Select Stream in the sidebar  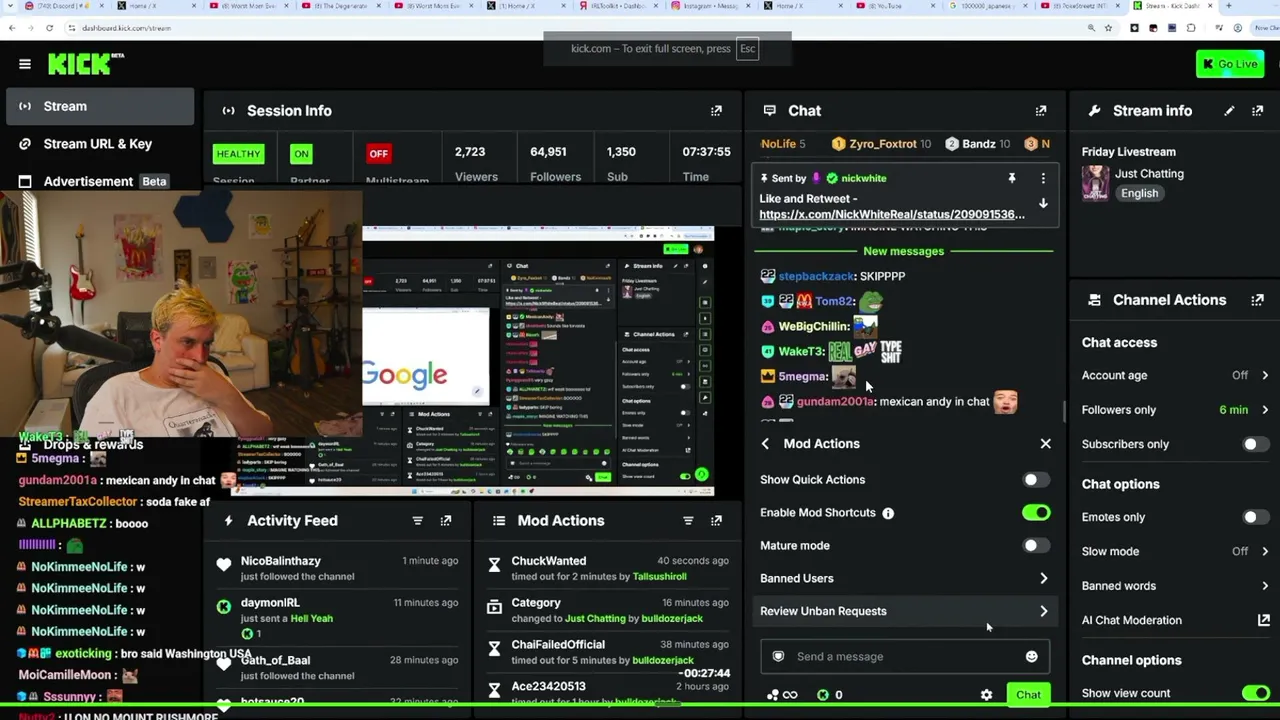pyautogui.click(x=100, y=107)
